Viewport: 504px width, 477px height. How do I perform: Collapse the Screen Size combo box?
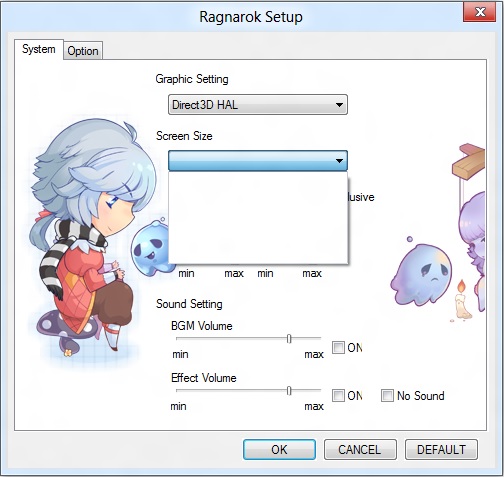tap(258, 160)
